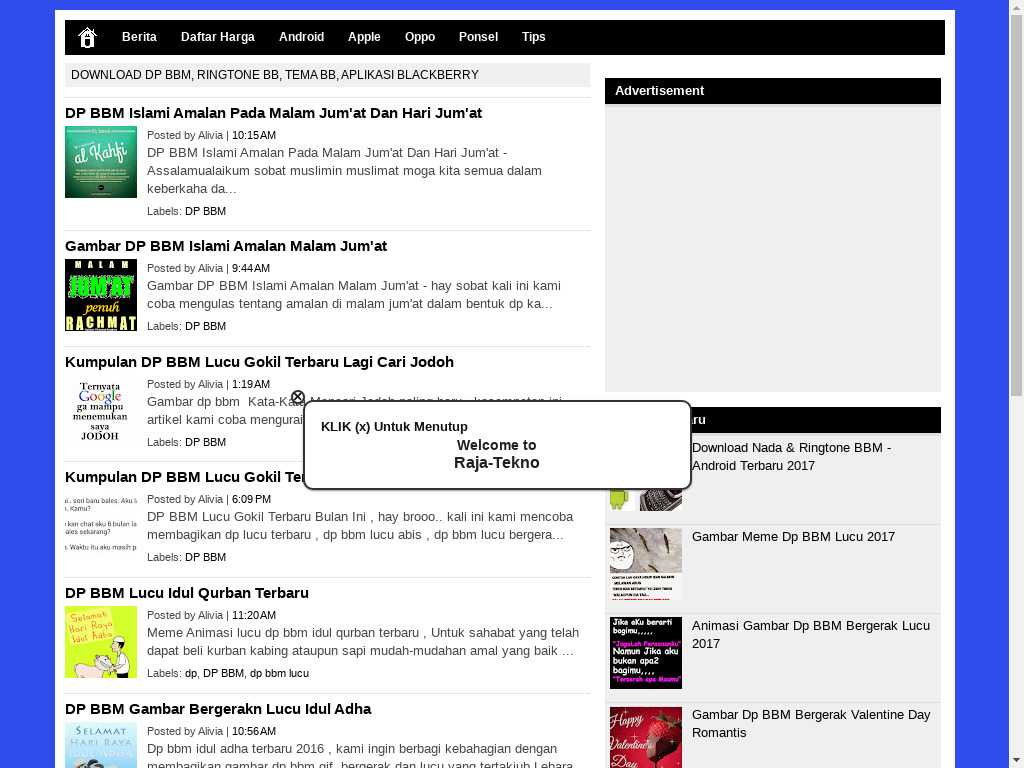Image resolution: width=1024 pixels, height=768 pixels.
Task: Click the home icon in navigation bar
Action: (87, 38)
